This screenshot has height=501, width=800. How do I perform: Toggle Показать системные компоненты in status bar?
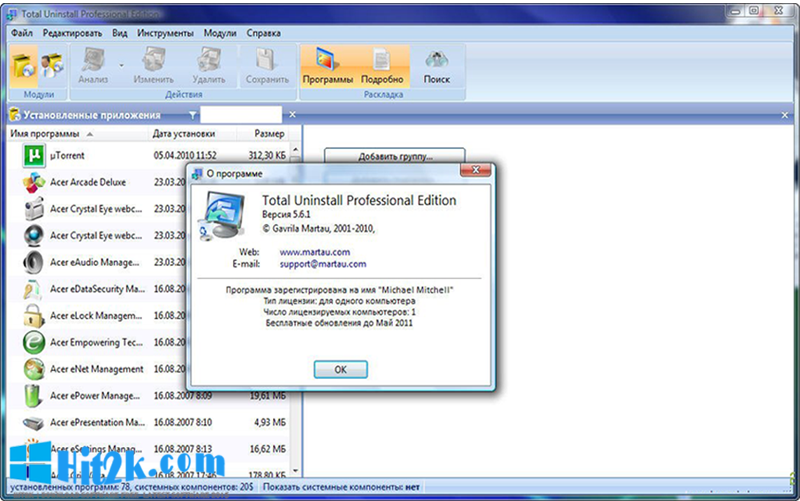pos(341,487)
